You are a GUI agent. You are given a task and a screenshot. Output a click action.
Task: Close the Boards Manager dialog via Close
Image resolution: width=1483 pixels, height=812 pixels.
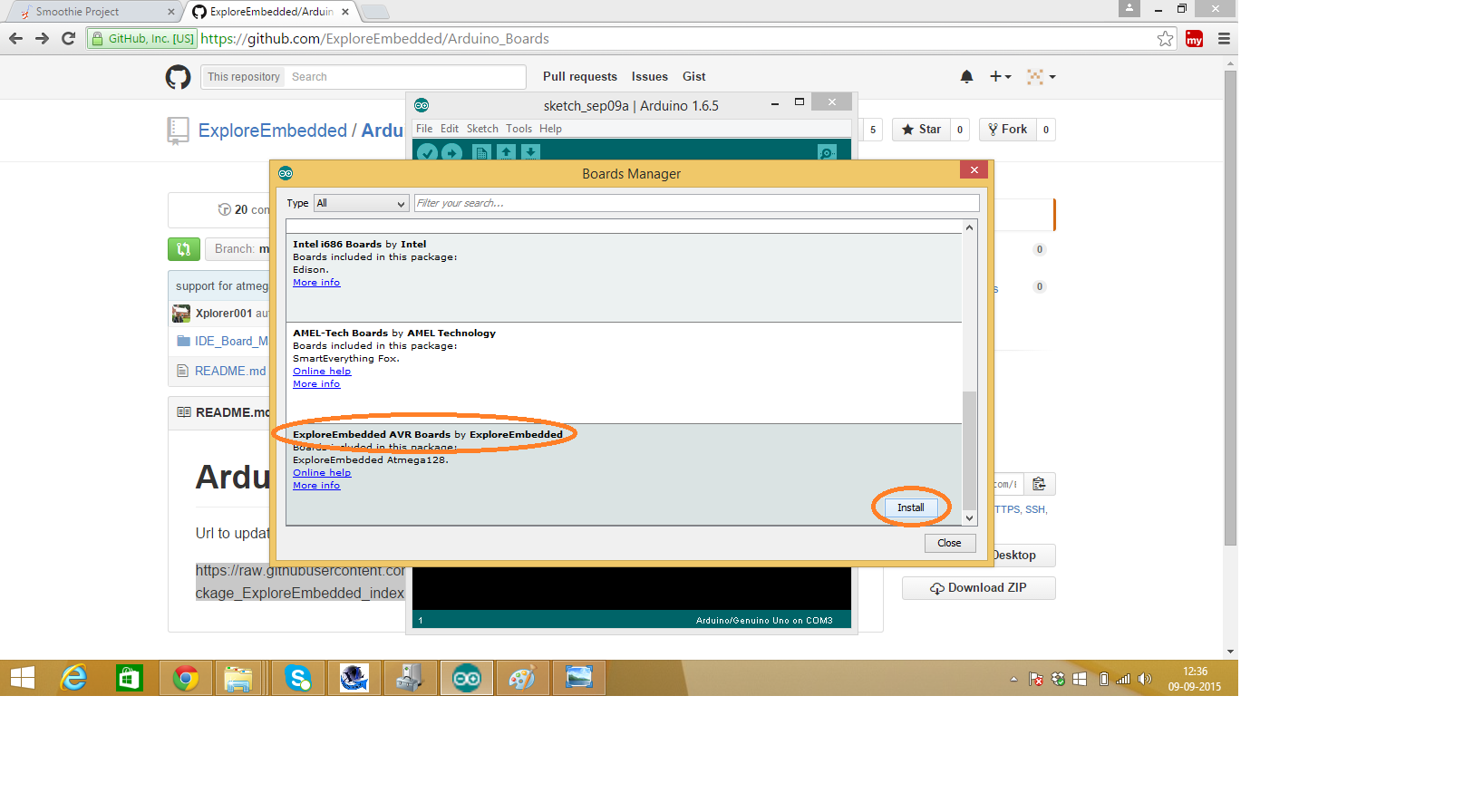point(950,543)
